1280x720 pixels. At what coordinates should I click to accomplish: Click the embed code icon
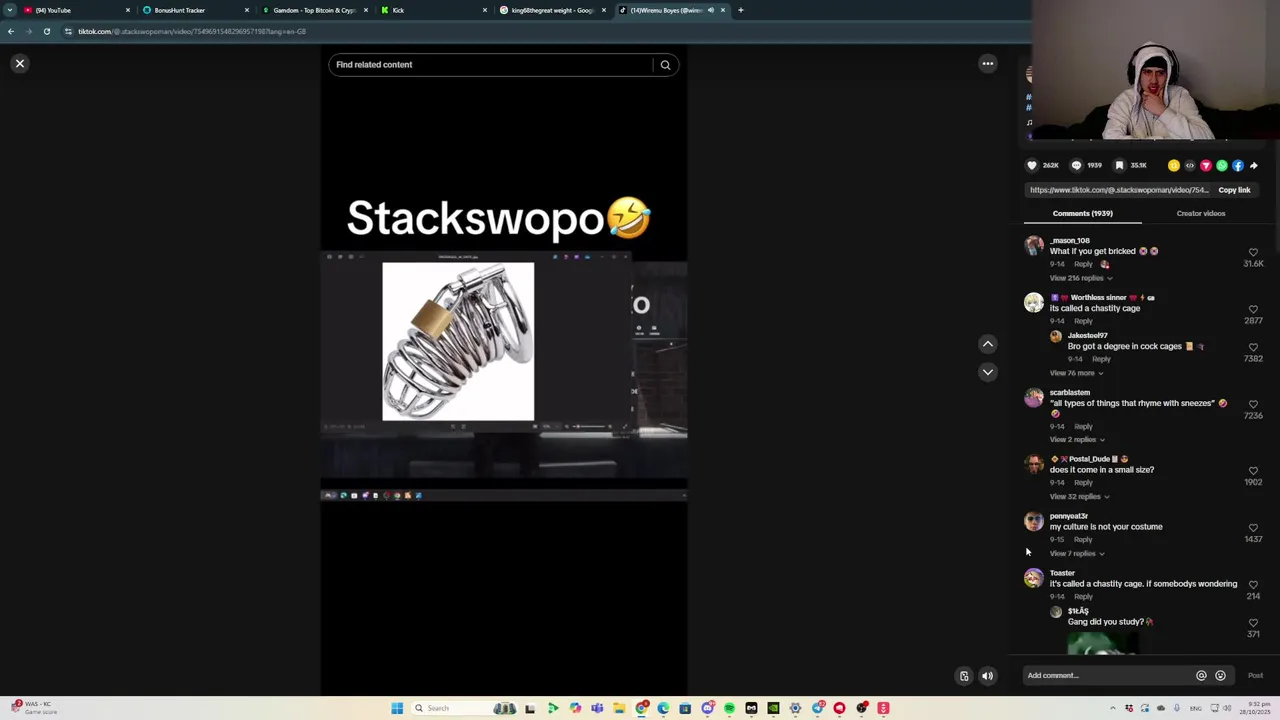coord(1189,166)
